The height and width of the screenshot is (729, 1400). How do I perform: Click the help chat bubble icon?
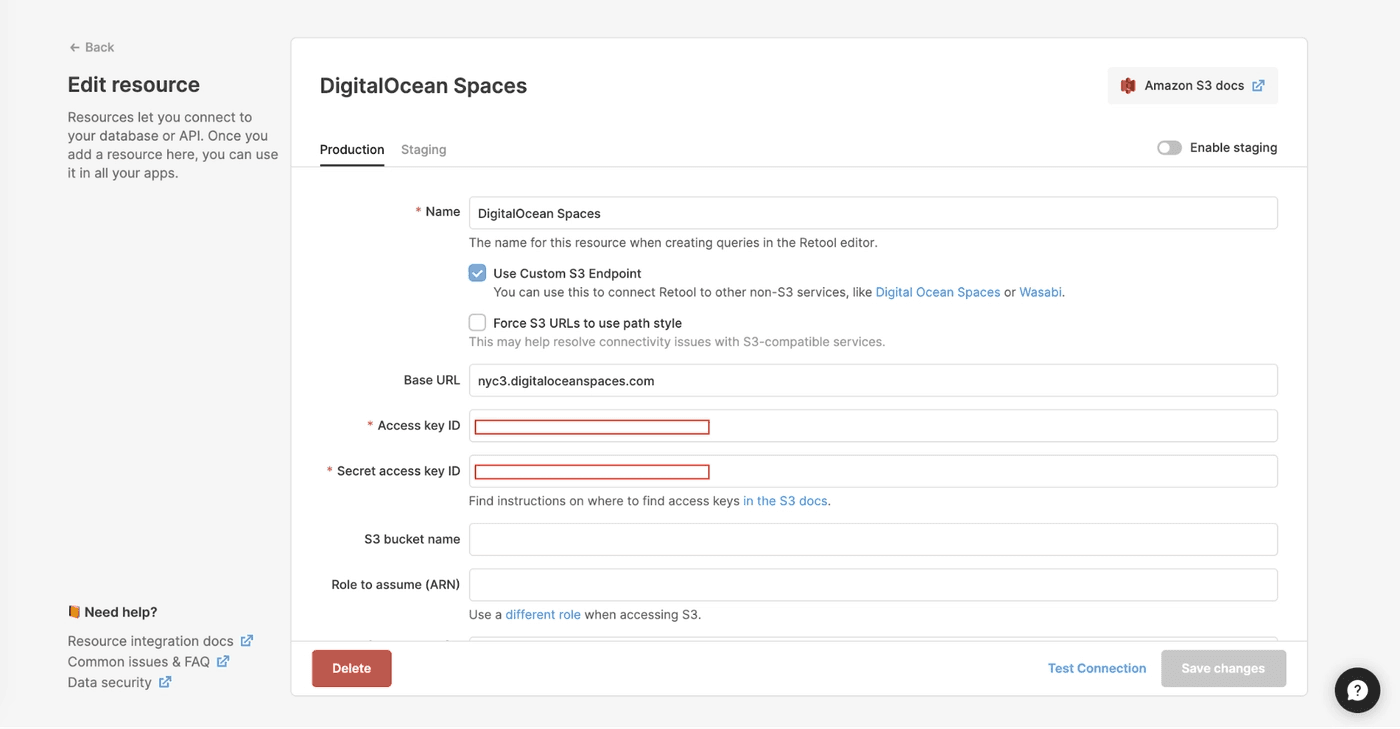point(1357,690)
